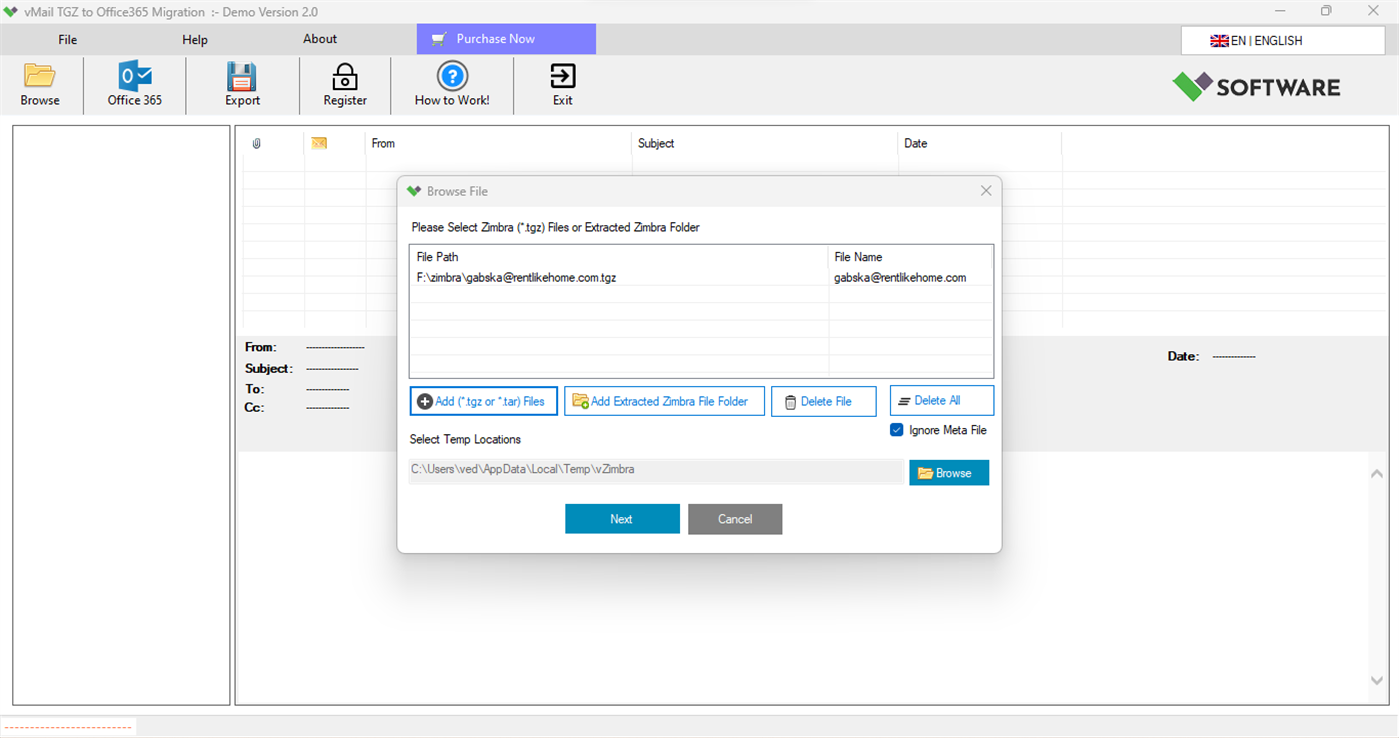Add (*.tgz or *.tar) files to the list
The image size is (1399, 738).
pos(483,400)
